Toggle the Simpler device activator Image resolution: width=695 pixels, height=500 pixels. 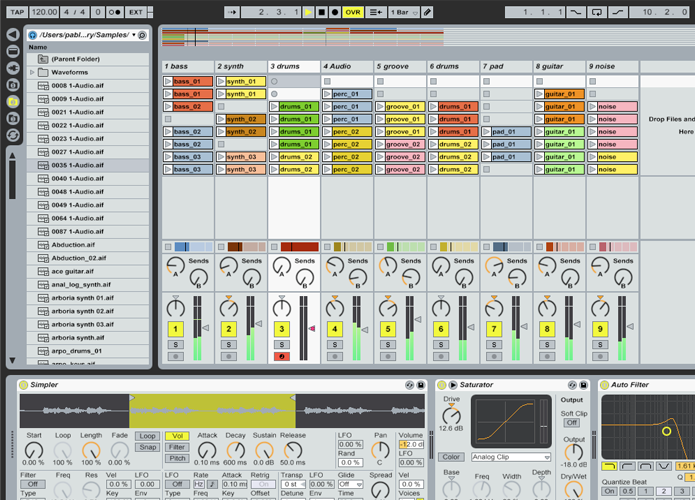(23, 385)
